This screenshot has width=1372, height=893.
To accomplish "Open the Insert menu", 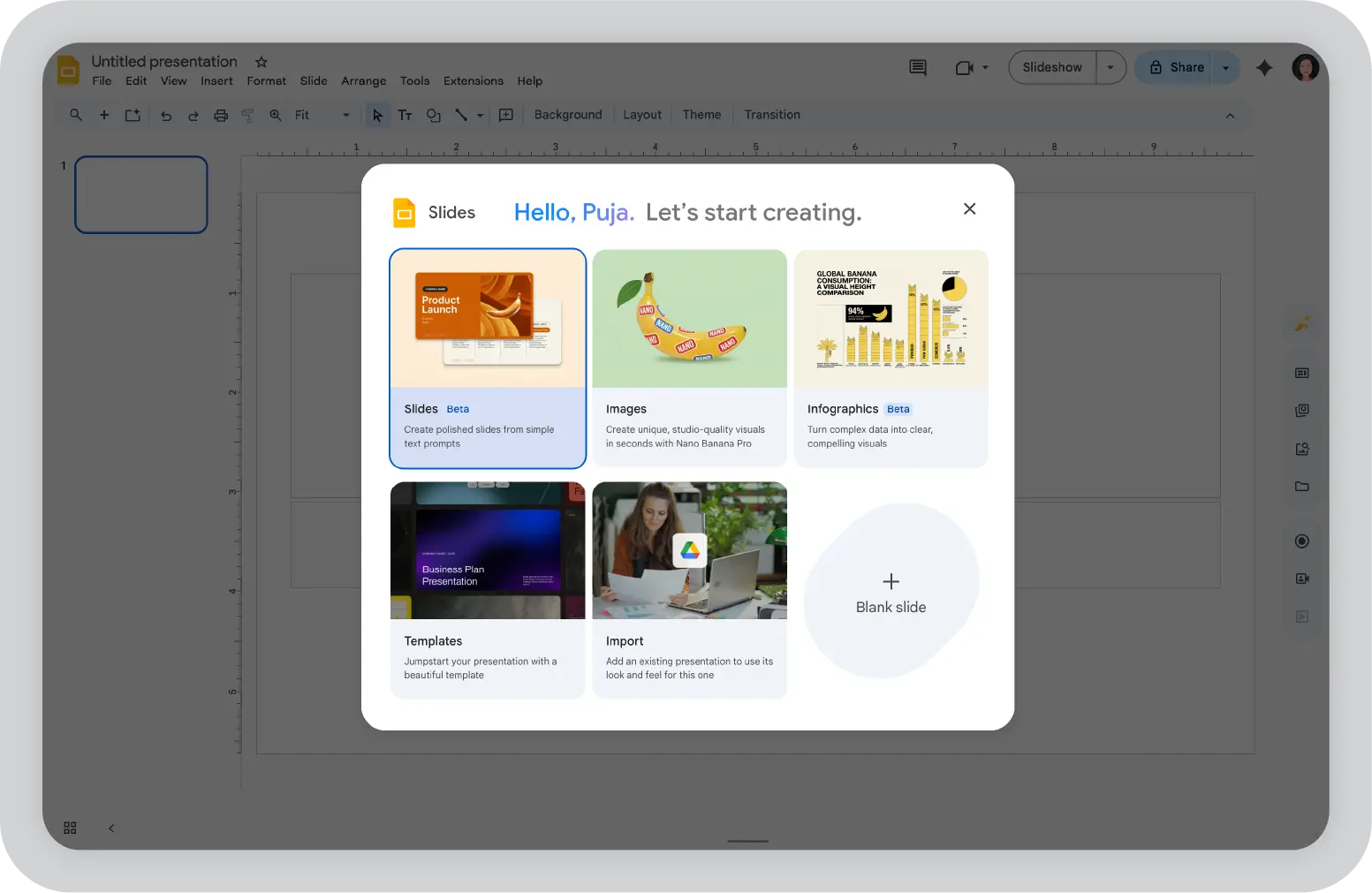I will (216, 81).
